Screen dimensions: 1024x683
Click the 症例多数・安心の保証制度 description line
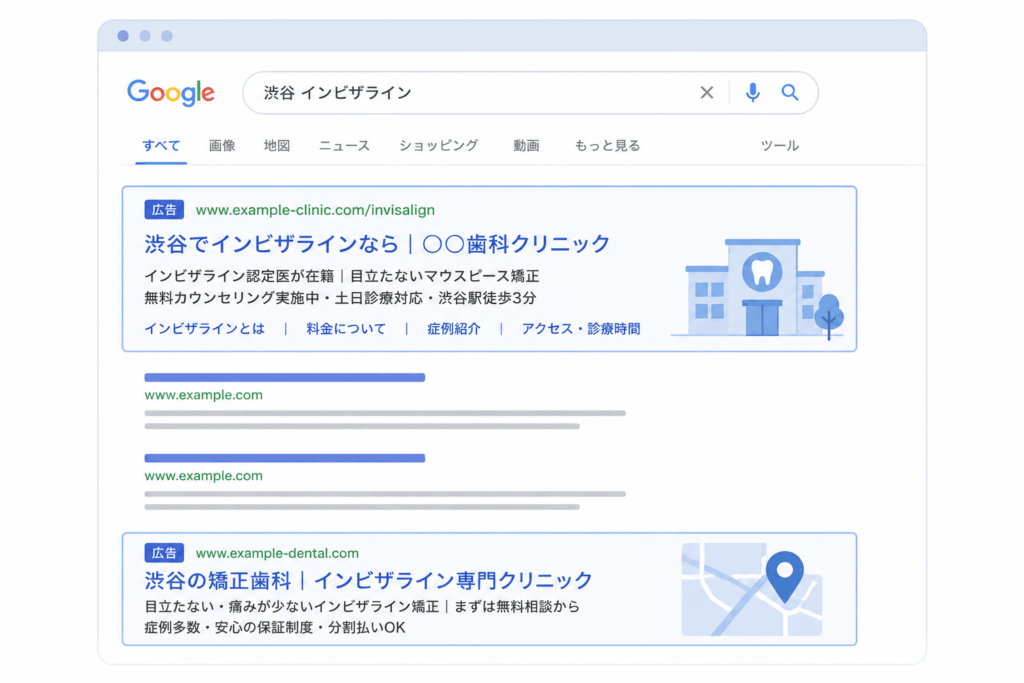coord(275,627)
